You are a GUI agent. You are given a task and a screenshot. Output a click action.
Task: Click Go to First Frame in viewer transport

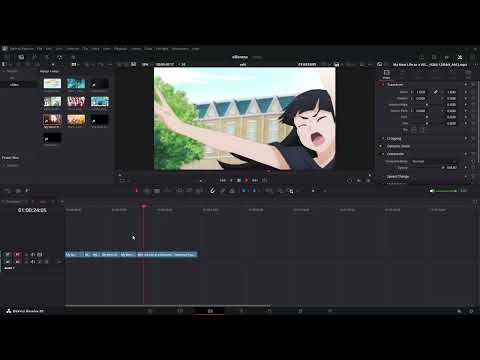(223, 180)
